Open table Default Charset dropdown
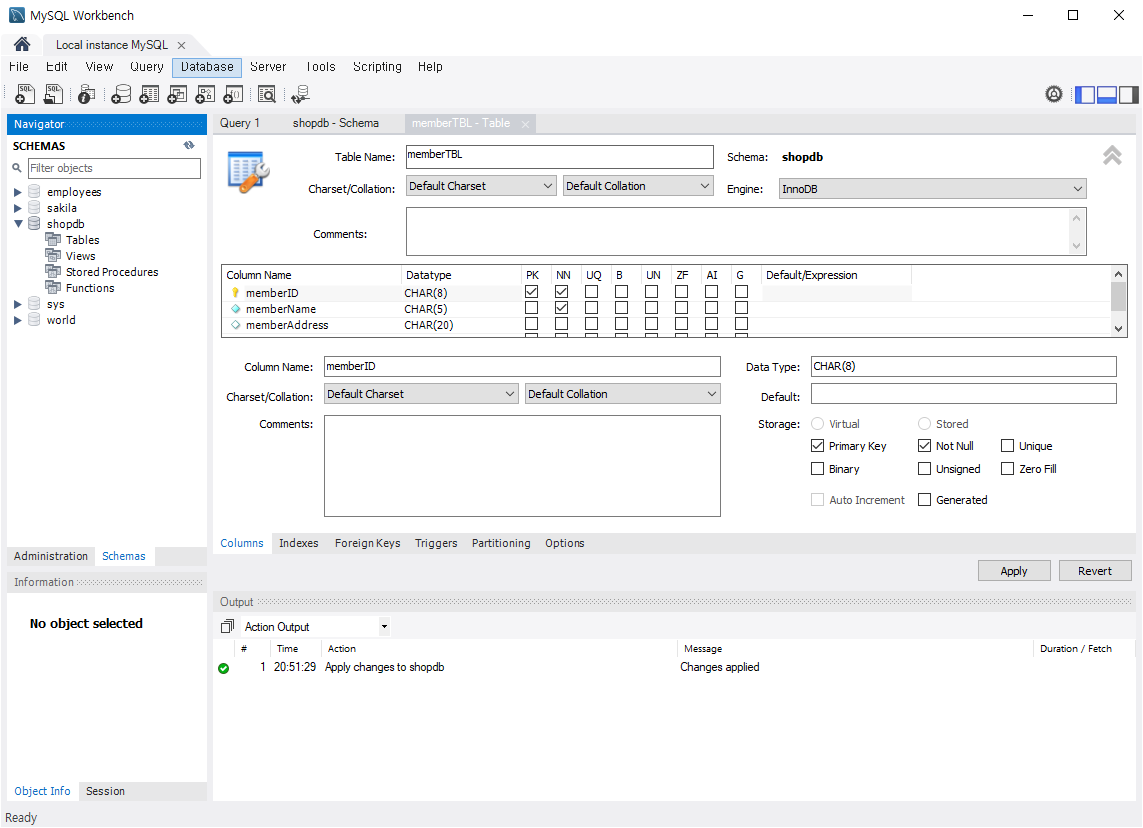Viewport: 1143px width, 828px height. click(481, 186)
